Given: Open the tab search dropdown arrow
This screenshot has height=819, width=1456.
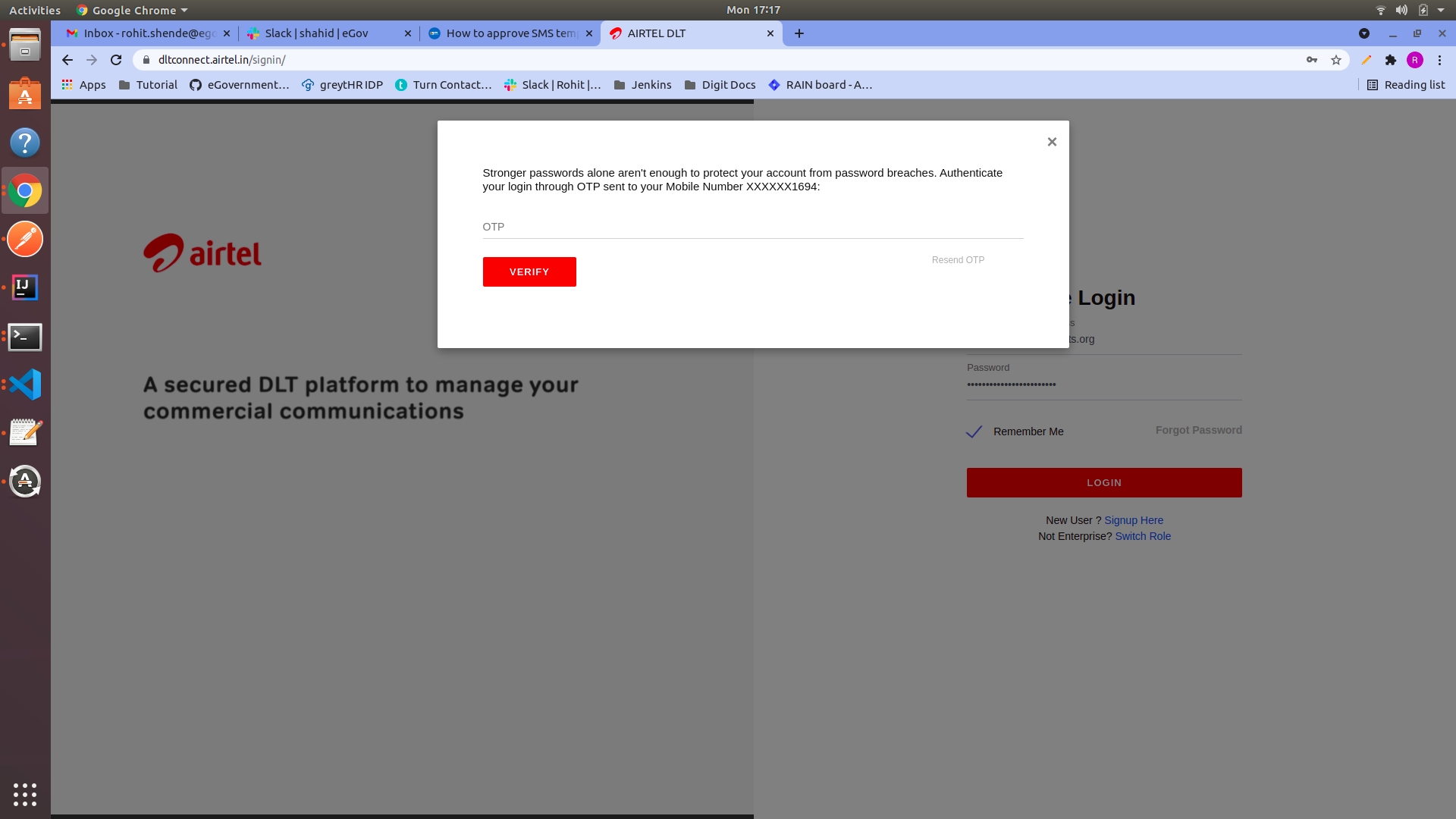Looking at the screenshot, I should [x=1363, y=33].
